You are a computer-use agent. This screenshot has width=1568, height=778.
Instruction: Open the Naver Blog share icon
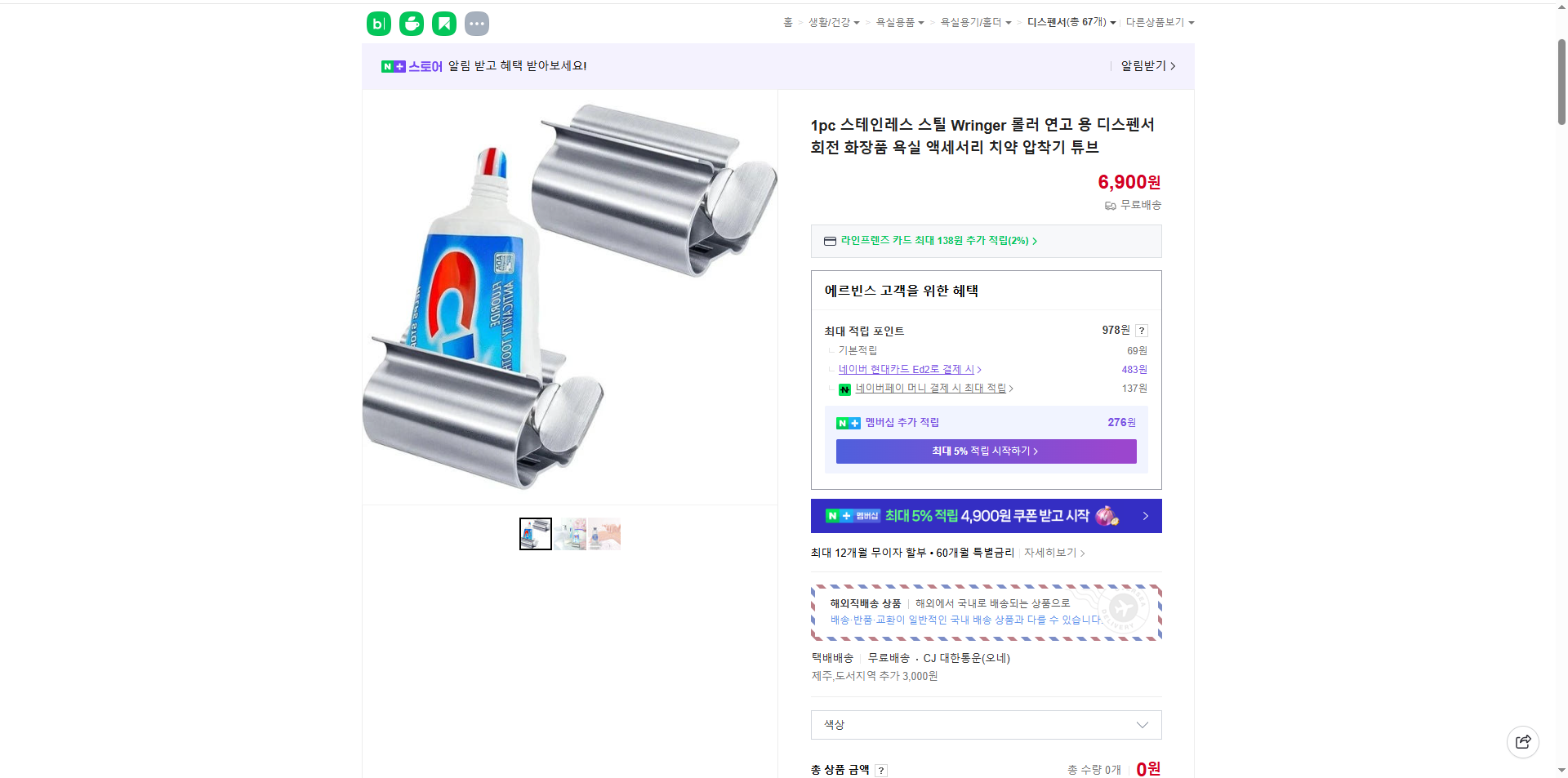click(378, 24)
